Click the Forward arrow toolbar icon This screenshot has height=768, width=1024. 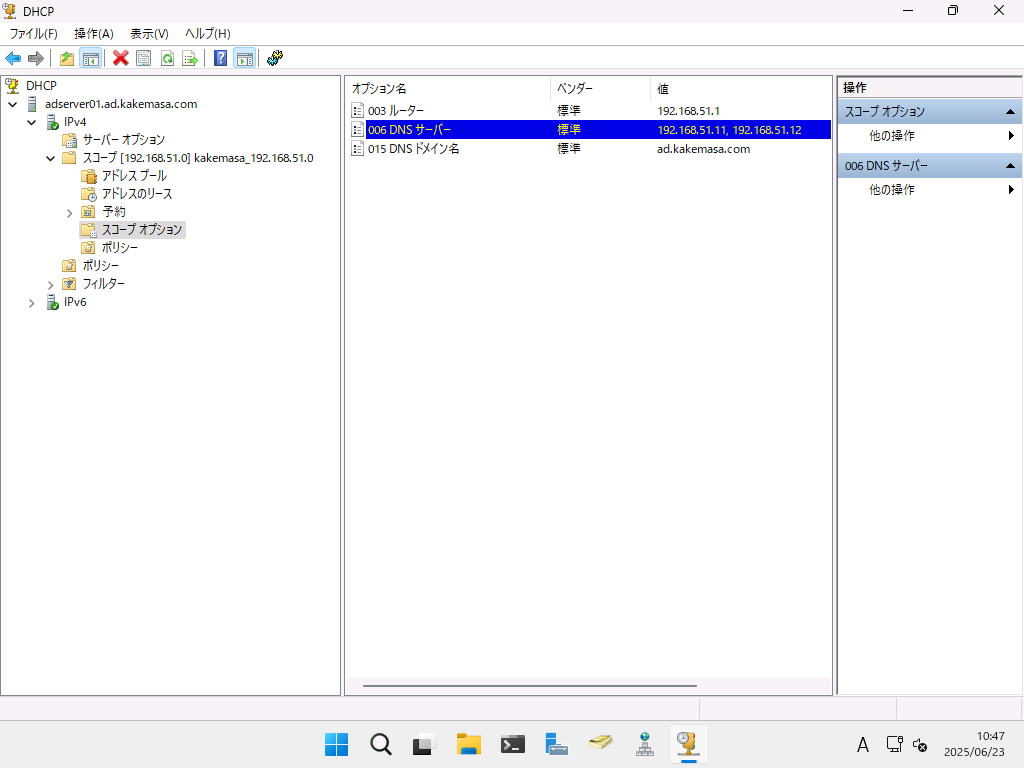[x=36, y=59]
